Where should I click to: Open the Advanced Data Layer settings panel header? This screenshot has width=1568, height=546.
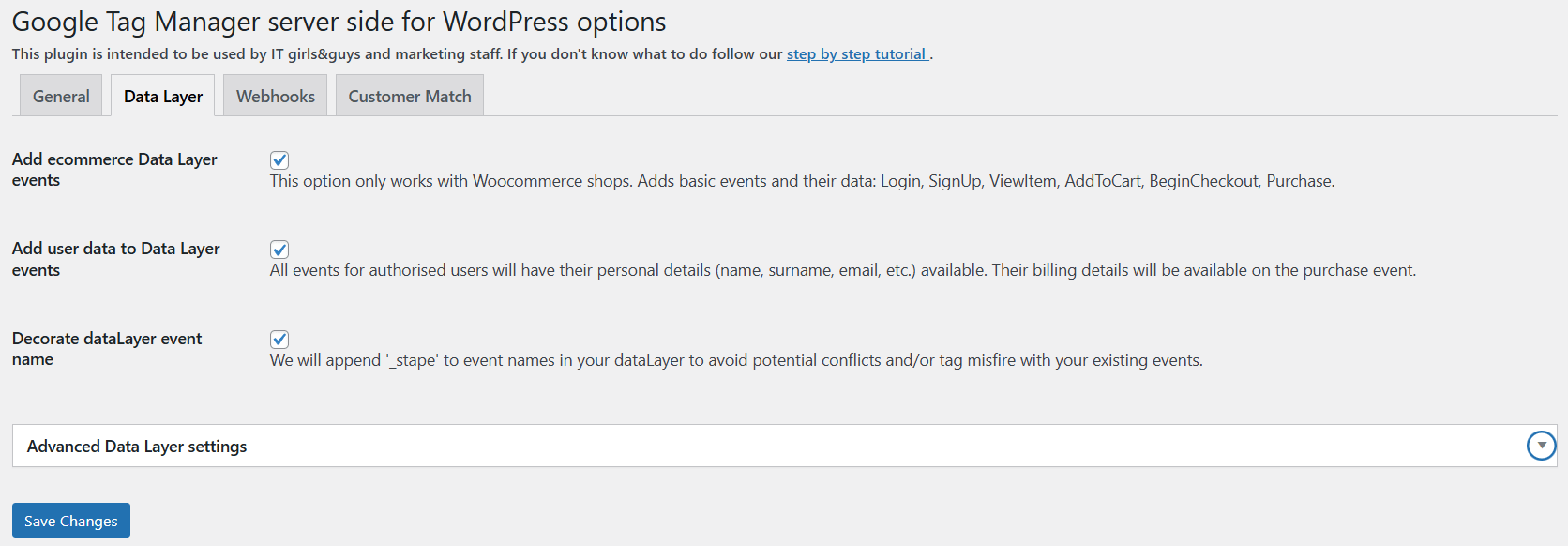click(784, 446)
